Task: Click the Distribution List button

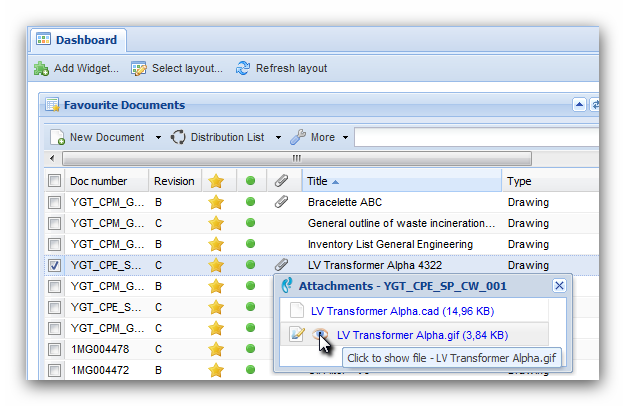Action: tap(218, 137)
